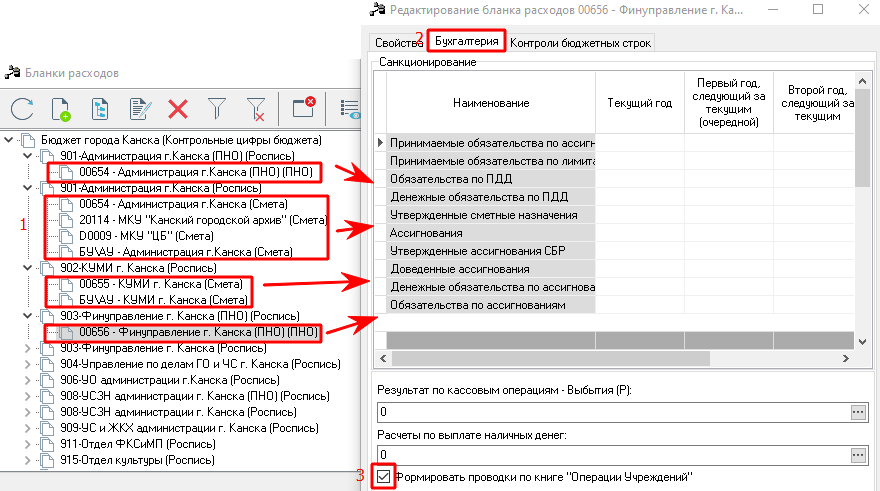Select БУ\АУ - Администрация г.Канска (Смета)

(x=186, y=252)
